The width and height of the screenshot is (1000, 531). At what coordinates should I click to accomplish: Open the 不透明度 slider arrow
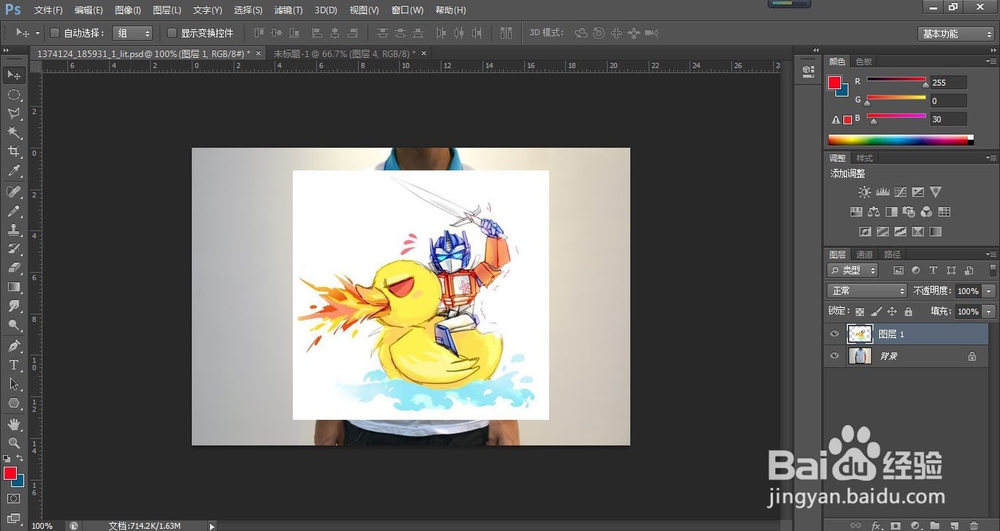(x=989, y=291)
